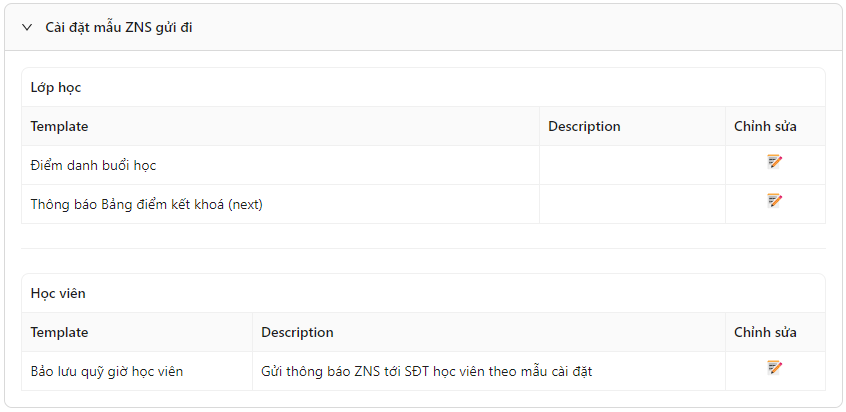The height and width of the screenshot is (412, 846).
Task: Click Chỉnh sửa column header in Học viên table
Action: tap(765, 332)
